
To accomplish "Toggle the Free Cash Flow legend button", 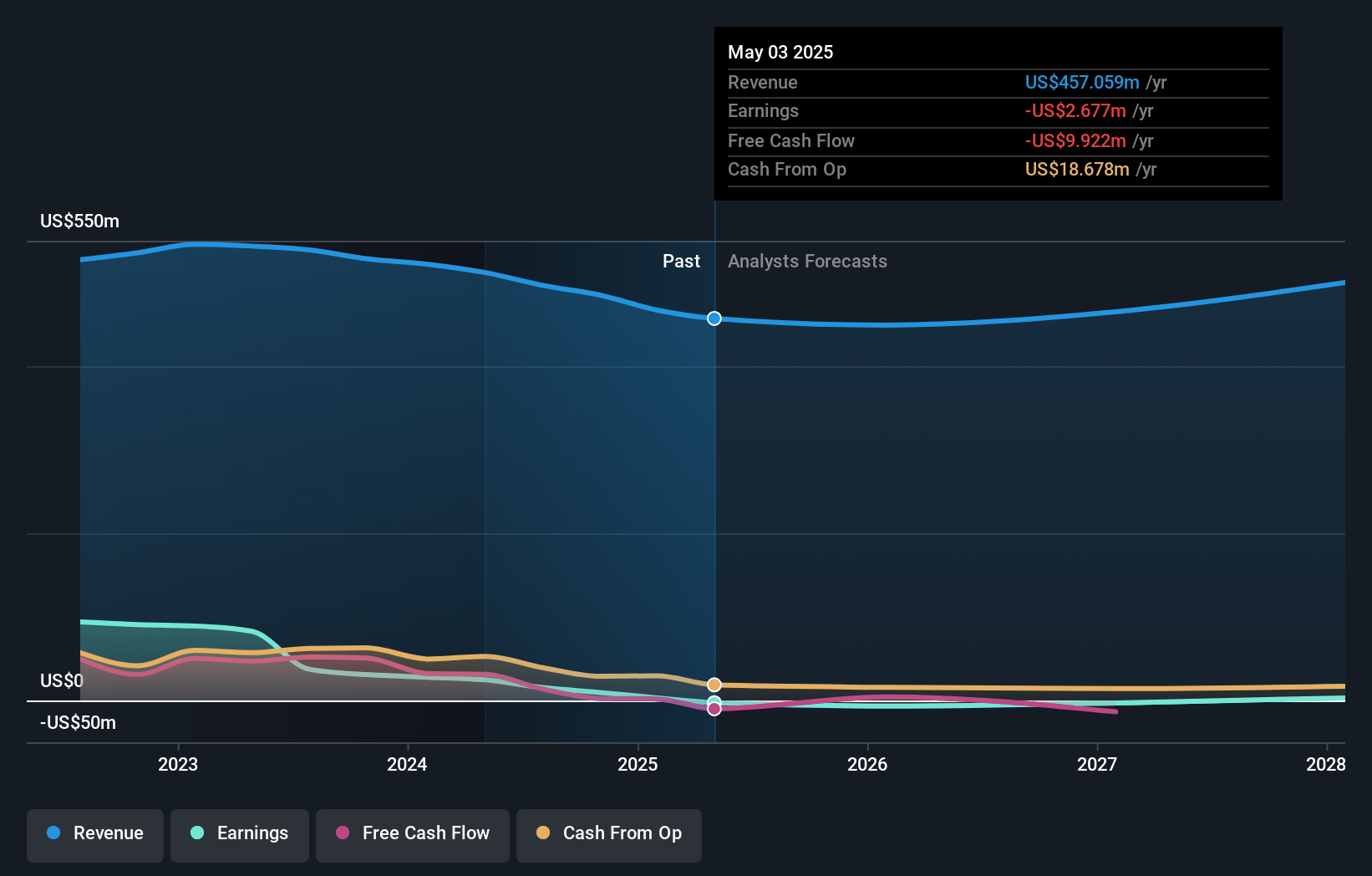I will coord(413,835).
